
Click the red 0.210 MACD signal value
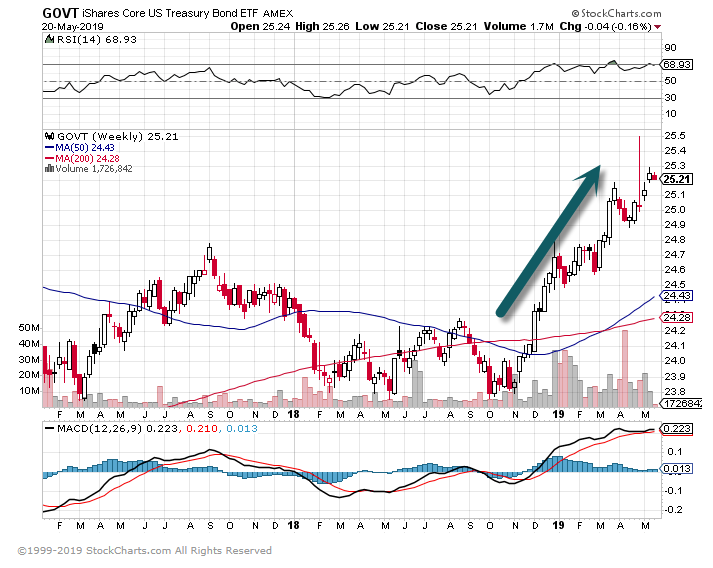click(x=202, y=428)
